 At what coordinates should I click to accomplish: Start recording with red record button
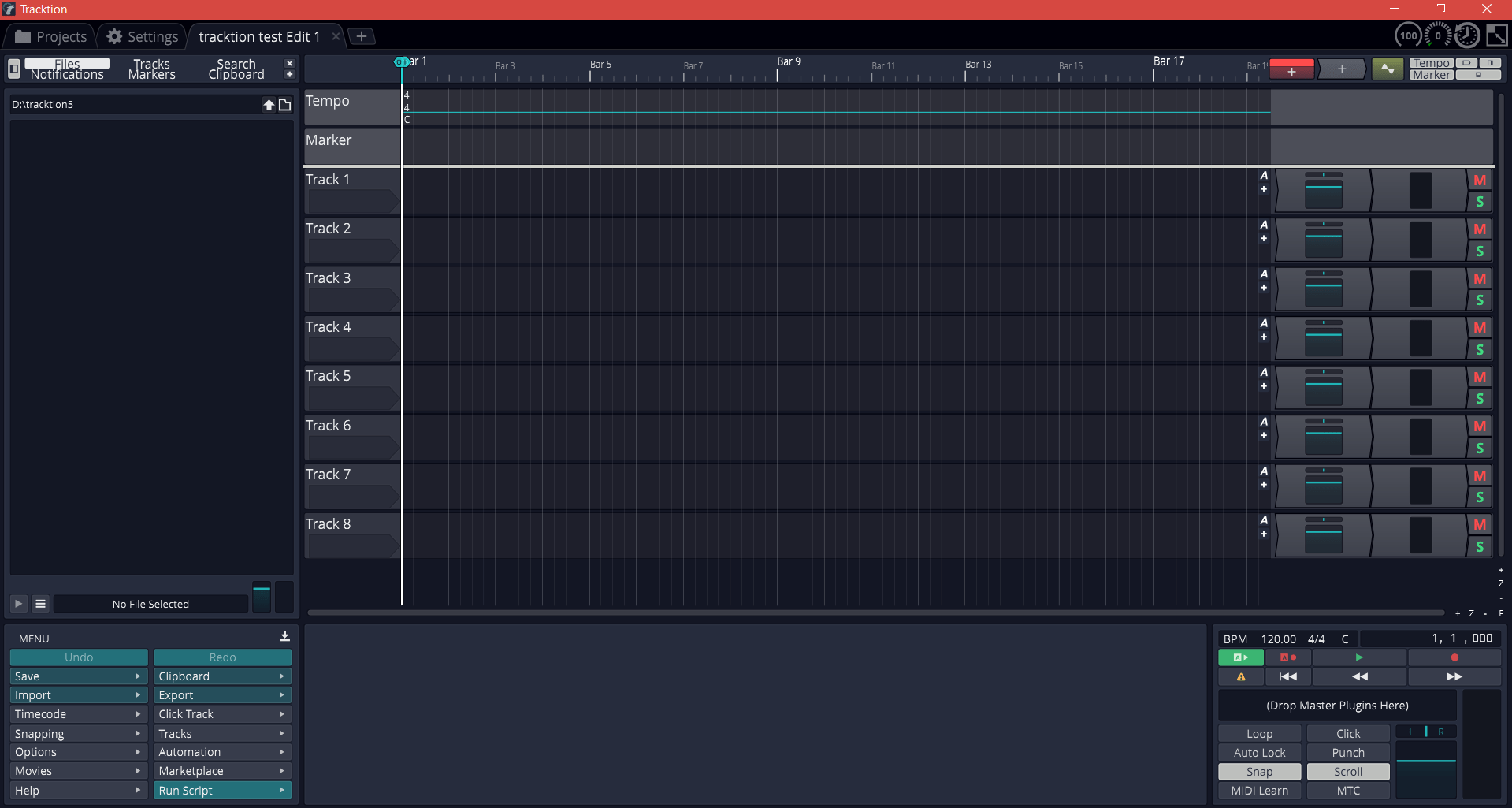pyautogui.click(x=1454, y=657)
